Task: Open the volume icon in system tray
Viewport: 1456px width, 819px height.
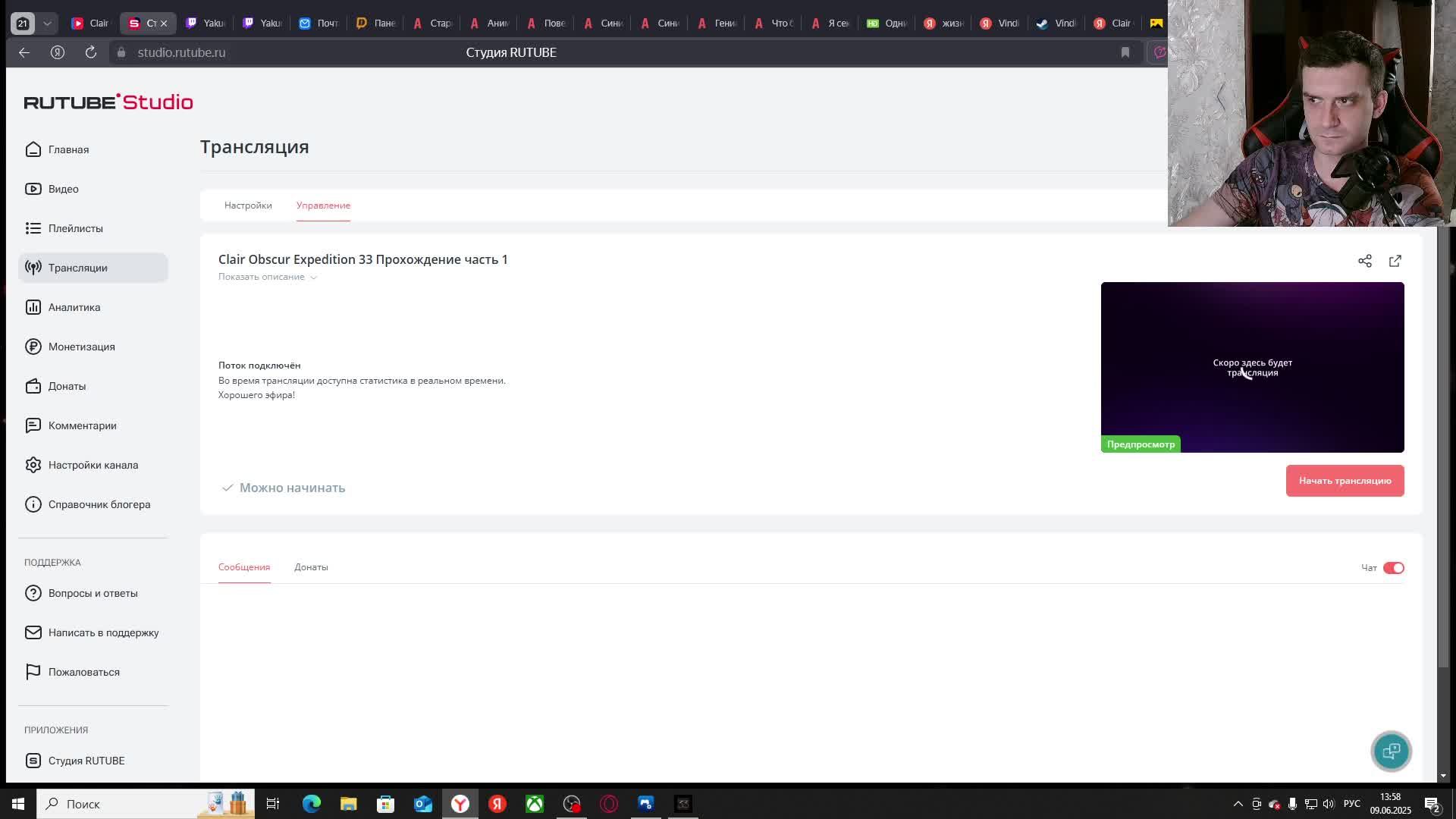Action: coord(1329,804)
